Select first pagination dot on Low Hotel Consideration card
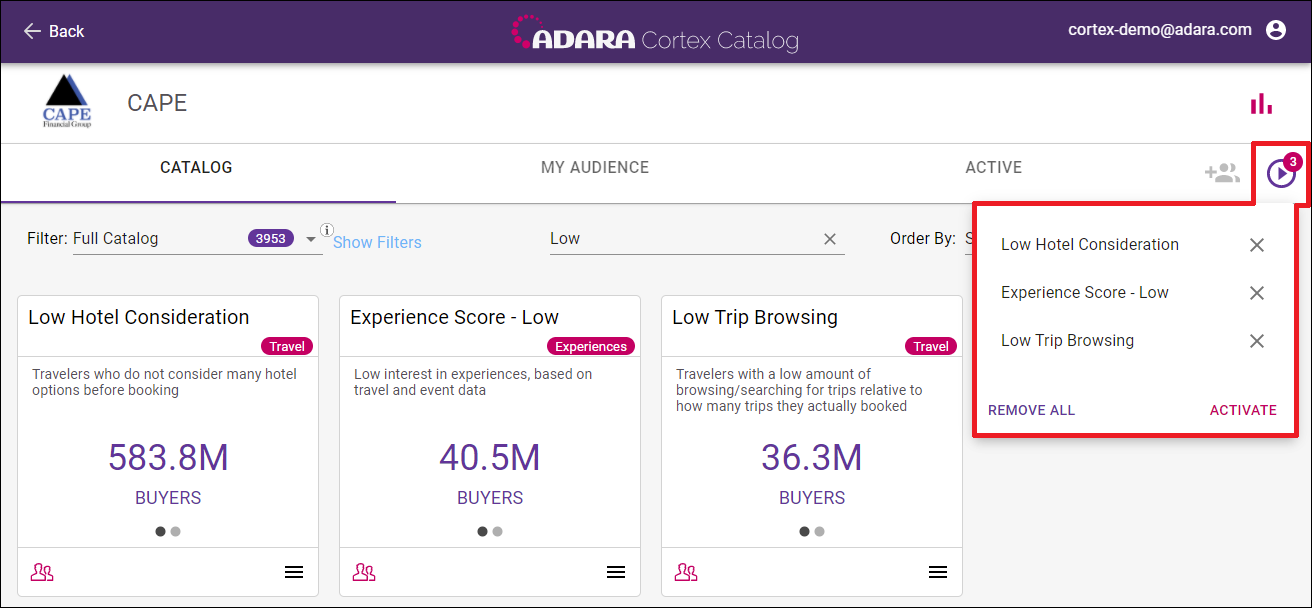 pos(161,532)
